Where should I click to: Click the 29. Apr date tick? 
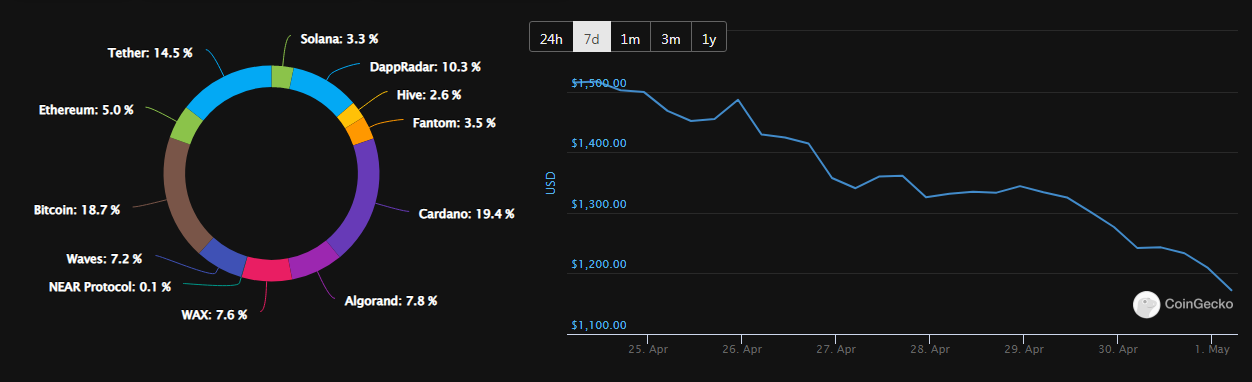coord(1024,350)
